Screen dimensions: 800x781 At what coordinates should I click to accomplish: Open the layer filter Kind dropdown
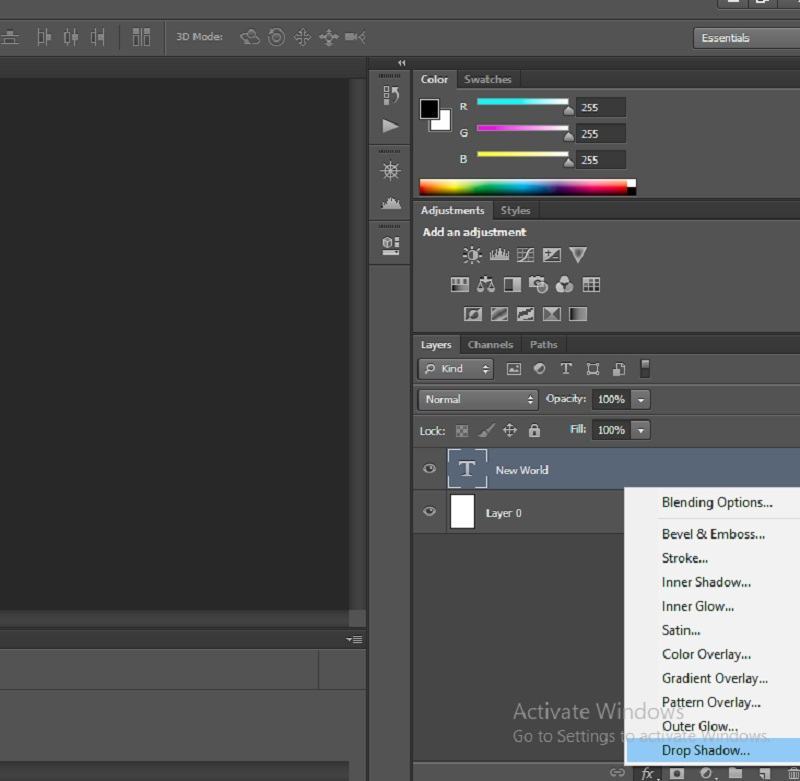pos(455,369)
